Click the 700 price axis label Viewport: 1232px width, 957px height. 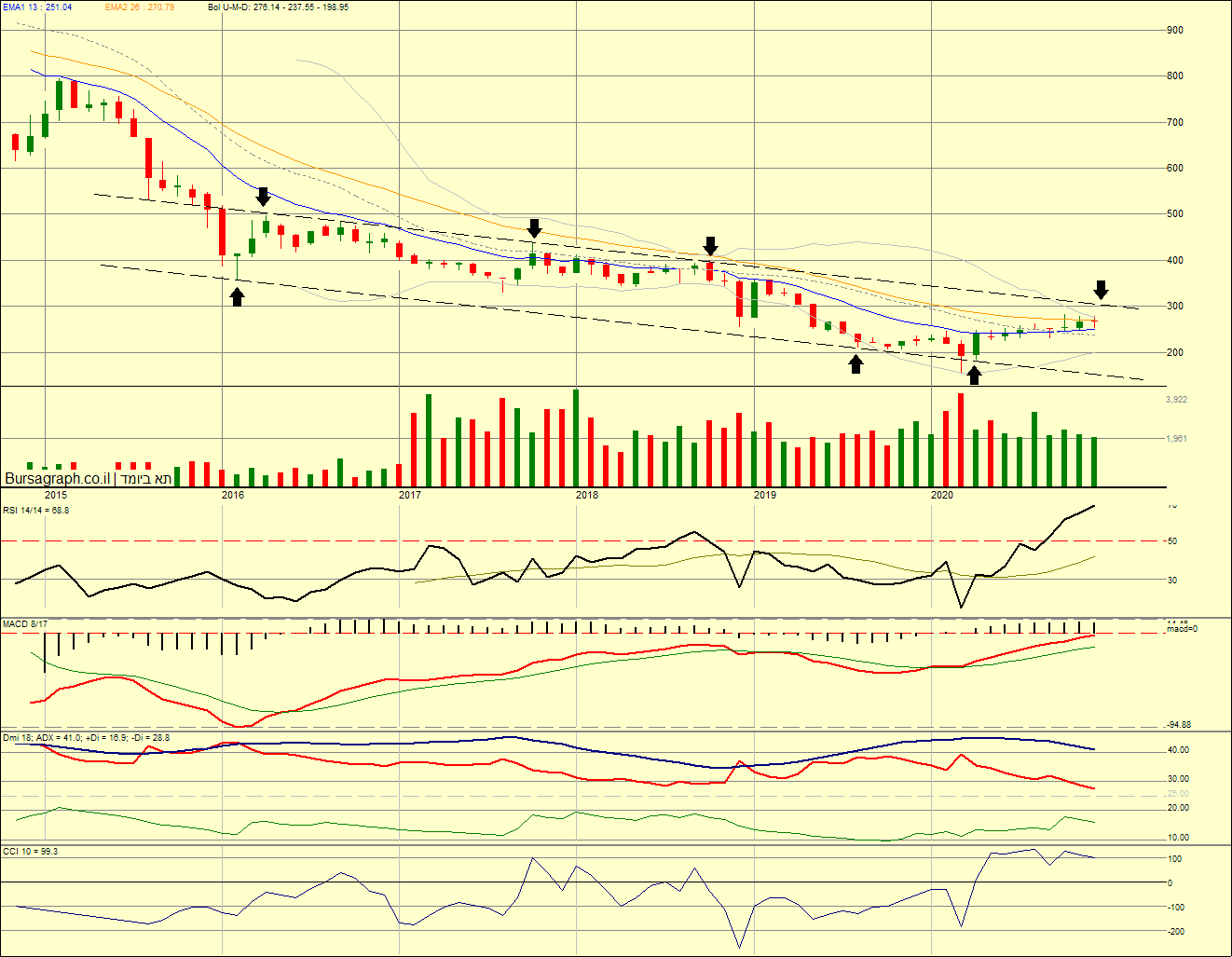pos(1175,122)
